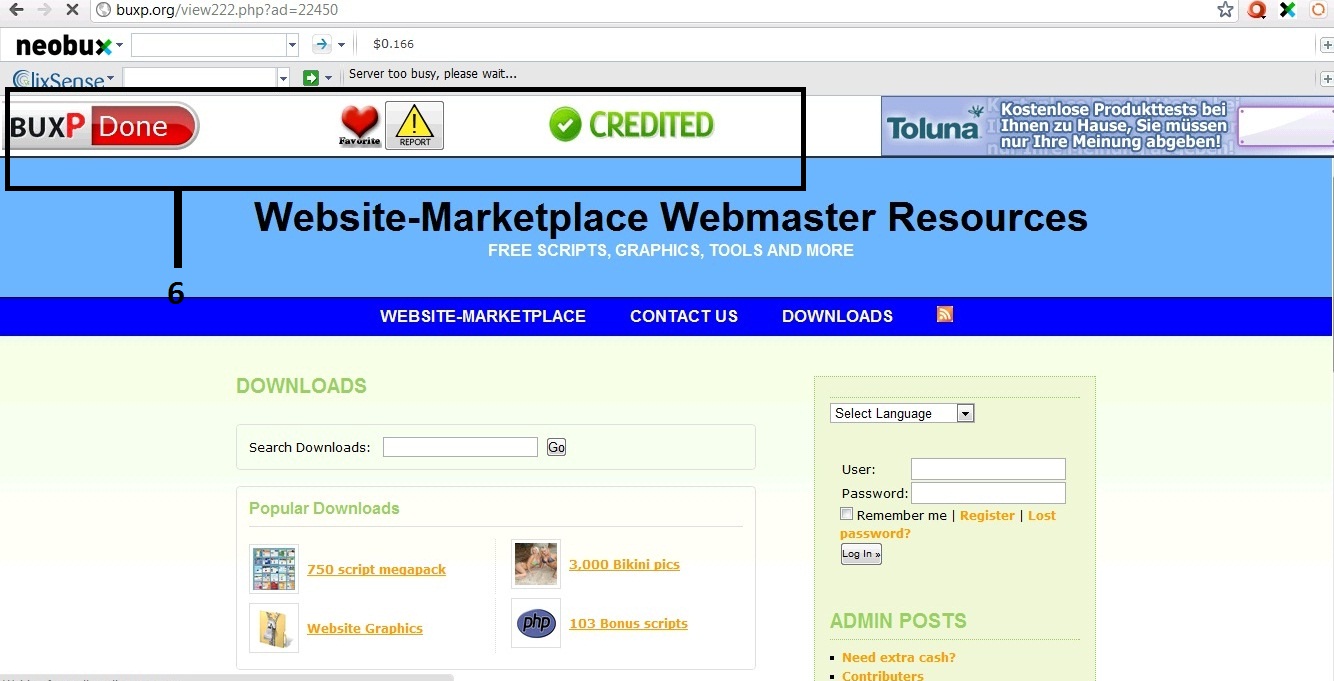
Task: Focus the ClixSense toolbar search field
Action: [x=200, y=78]
